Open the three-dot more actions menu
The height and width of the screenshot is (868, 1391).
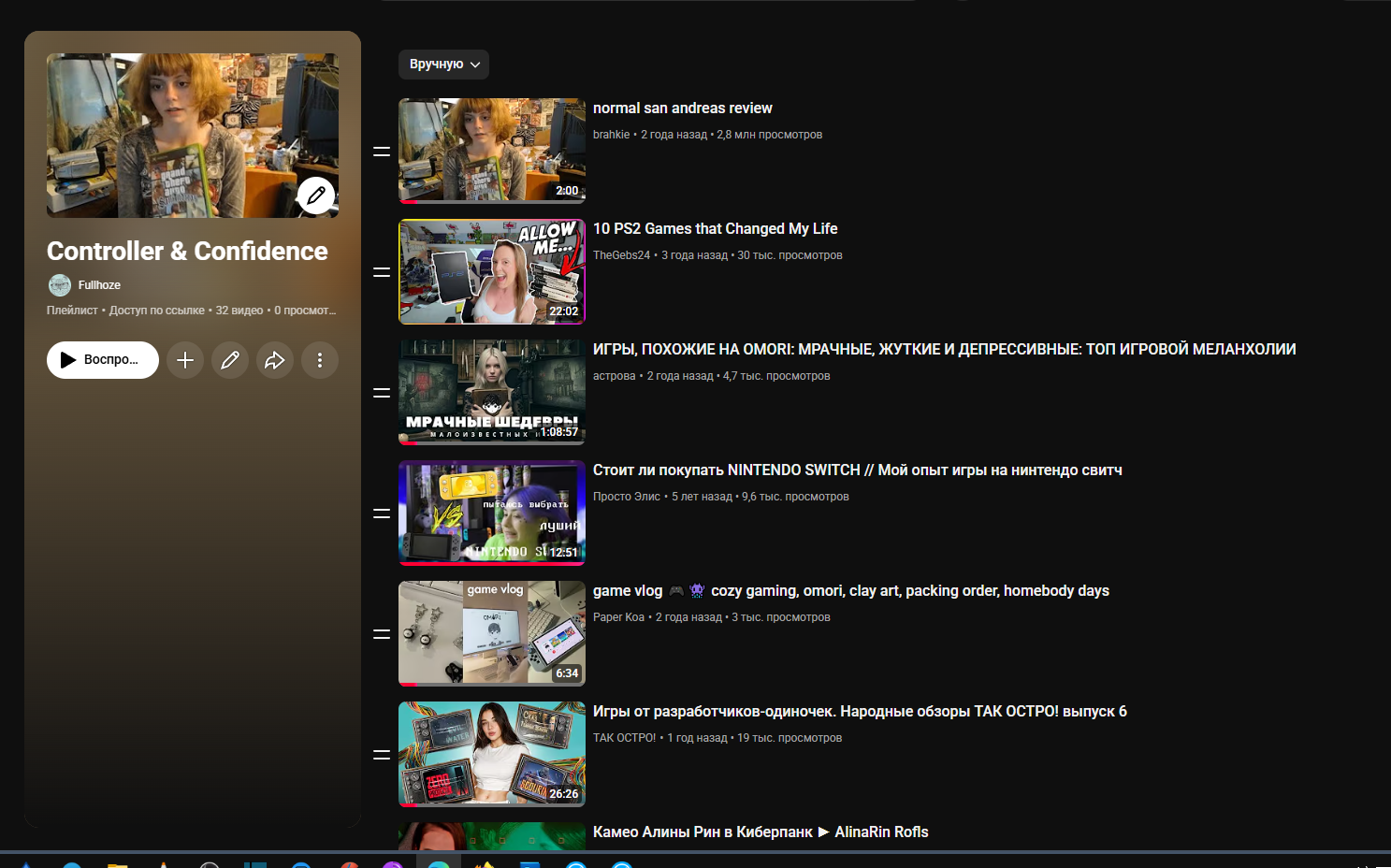(320, 360)
